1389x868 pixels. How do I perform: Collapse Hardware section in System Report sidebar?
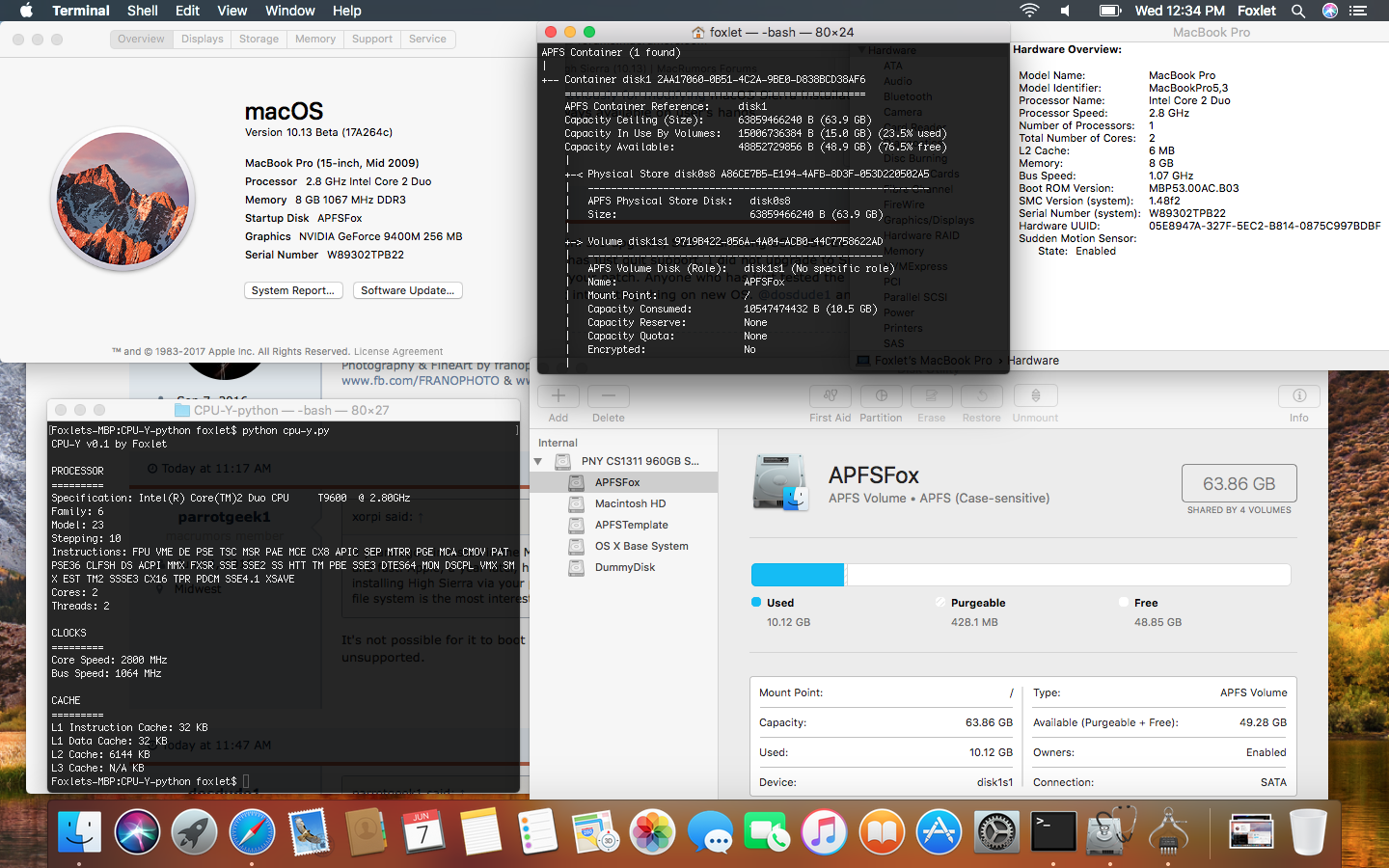[861, 50]
